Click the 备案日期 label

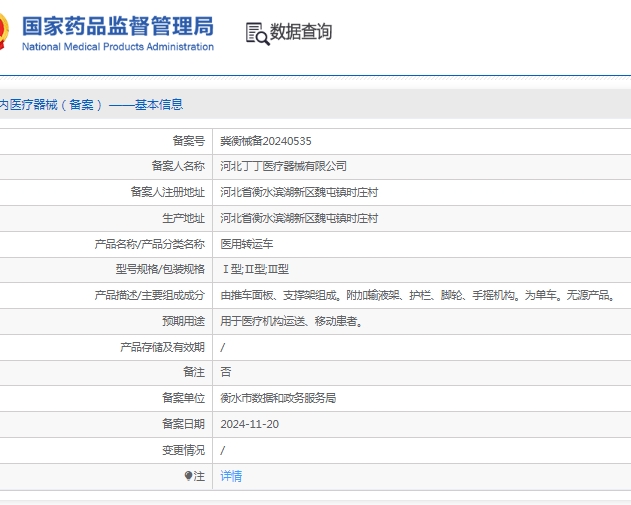(184, 424)
